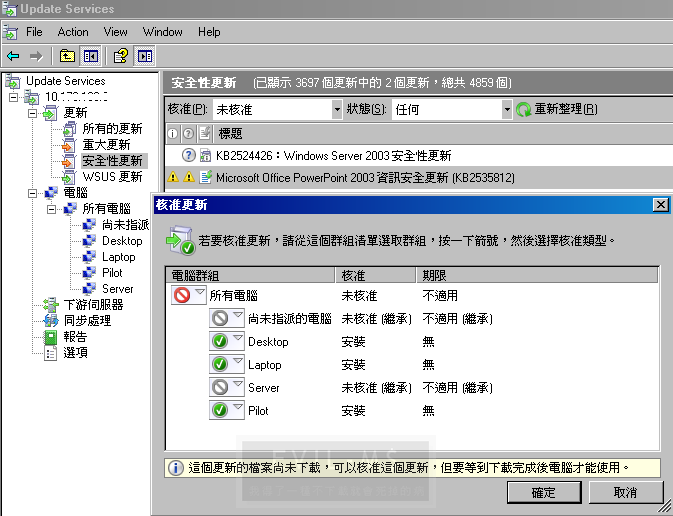Collapse the 所有電腦 tree node
673x516 pixels.
pyautogui.click(x=52, y=209)
